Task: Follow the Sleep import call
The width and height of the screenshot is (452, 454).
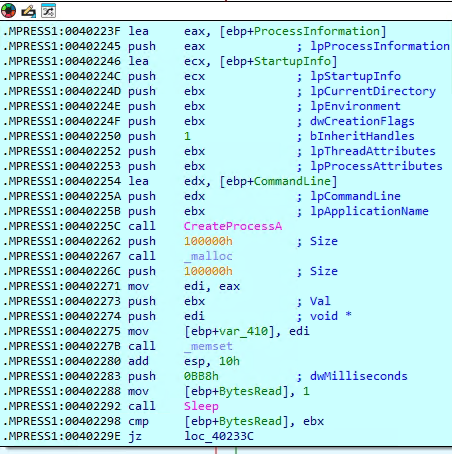Action: (201, 406)
